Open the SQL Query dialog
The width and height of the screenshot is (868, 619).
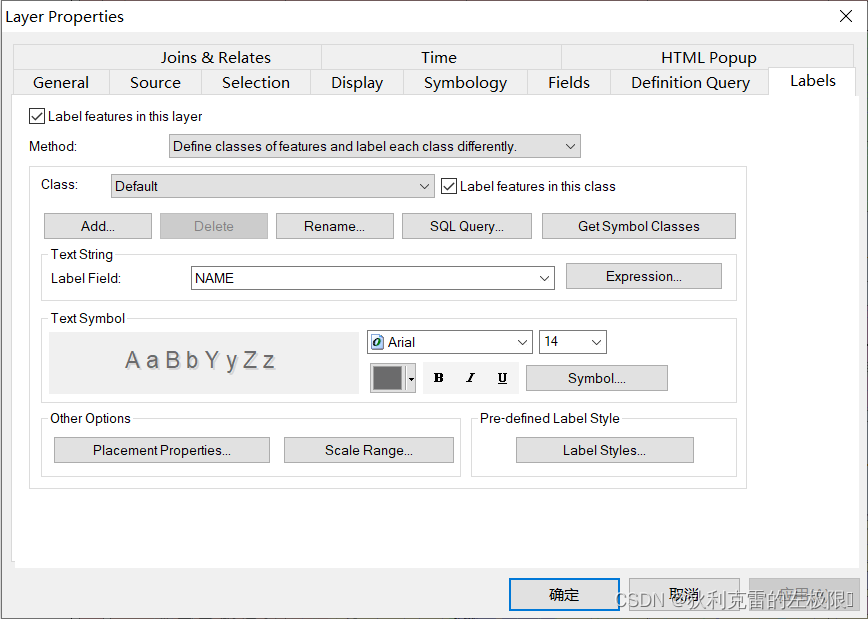pos(466,226)
